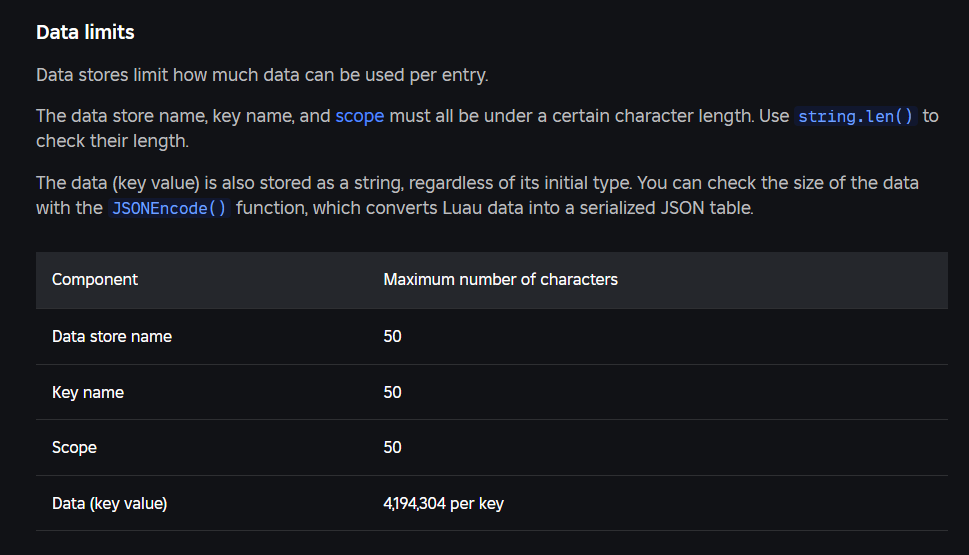969x555 pixels.
Task: Select the "Key name" table cell
Action: (88, 392)
